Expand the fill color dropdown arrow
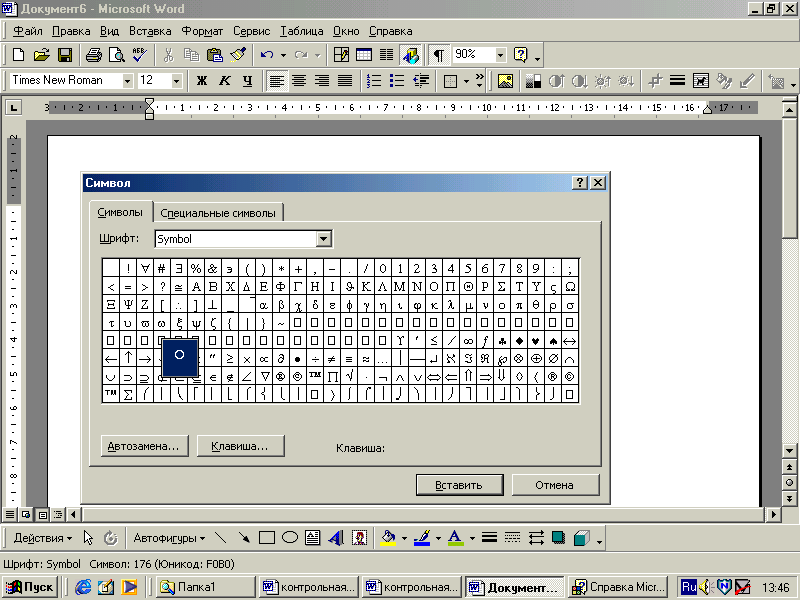The width and height of the screenshot is (800, 600). pos(404,538)
